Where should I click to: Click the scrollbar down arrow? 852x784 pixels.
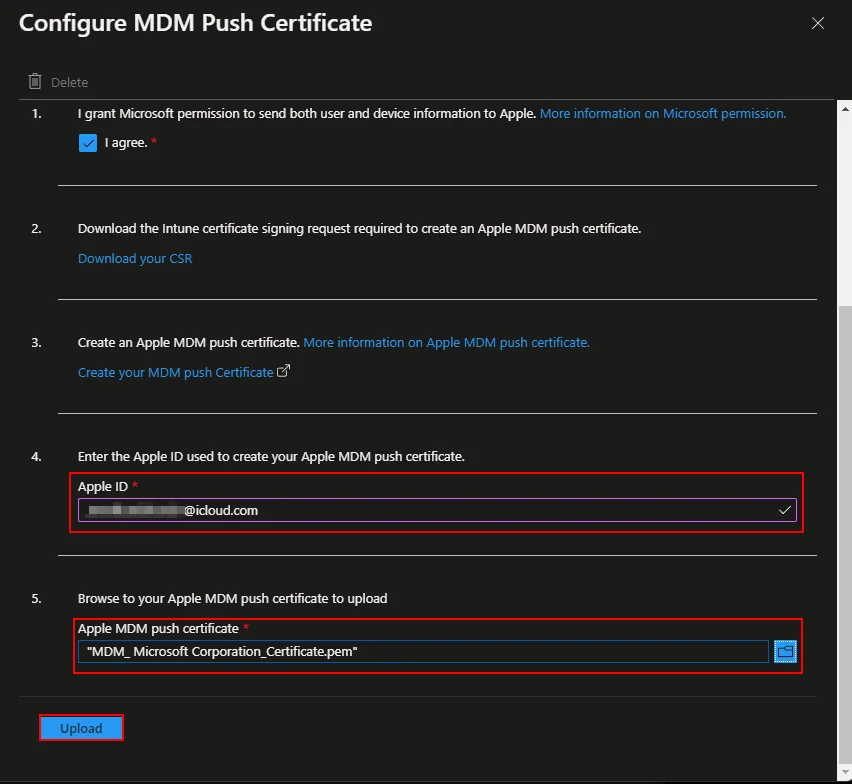tap(844, 772)
